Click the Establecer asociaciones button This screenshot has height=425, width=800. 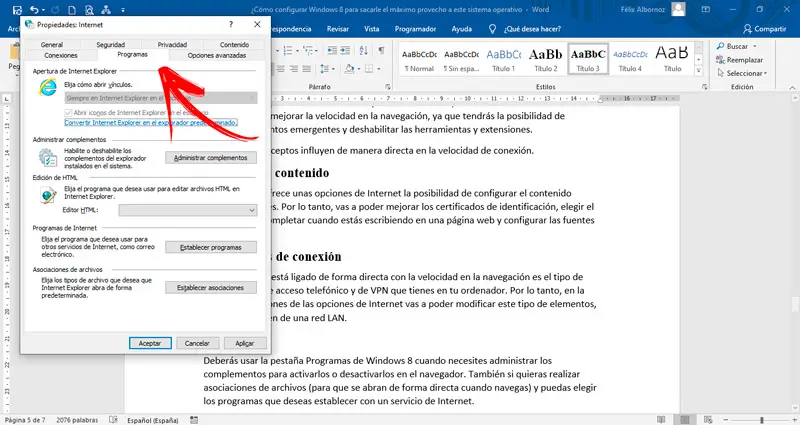coord(211,288)
